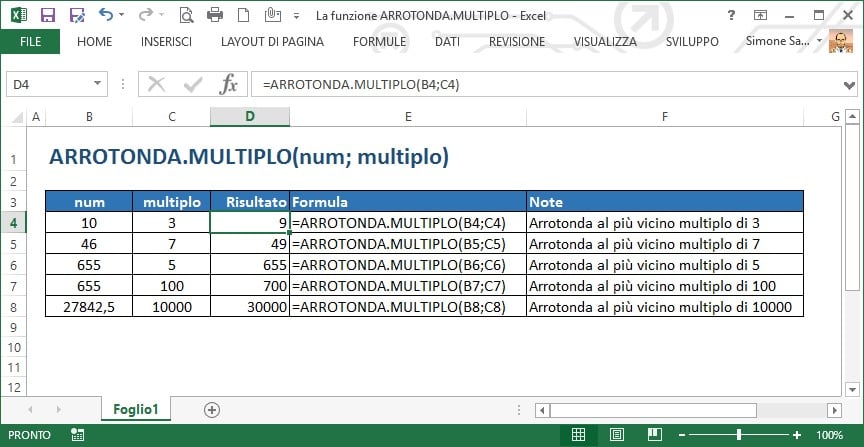Image resolution: width=864 pixels, height=447 pixels.
Task: Open the redo history dropdown arrow
Action: (161, 15)
